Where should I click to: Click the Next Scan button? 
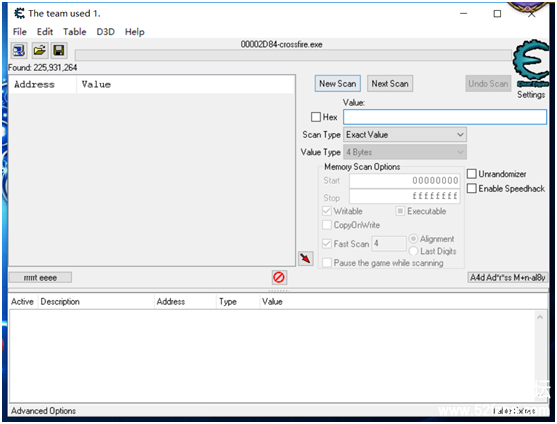(390, 83)
